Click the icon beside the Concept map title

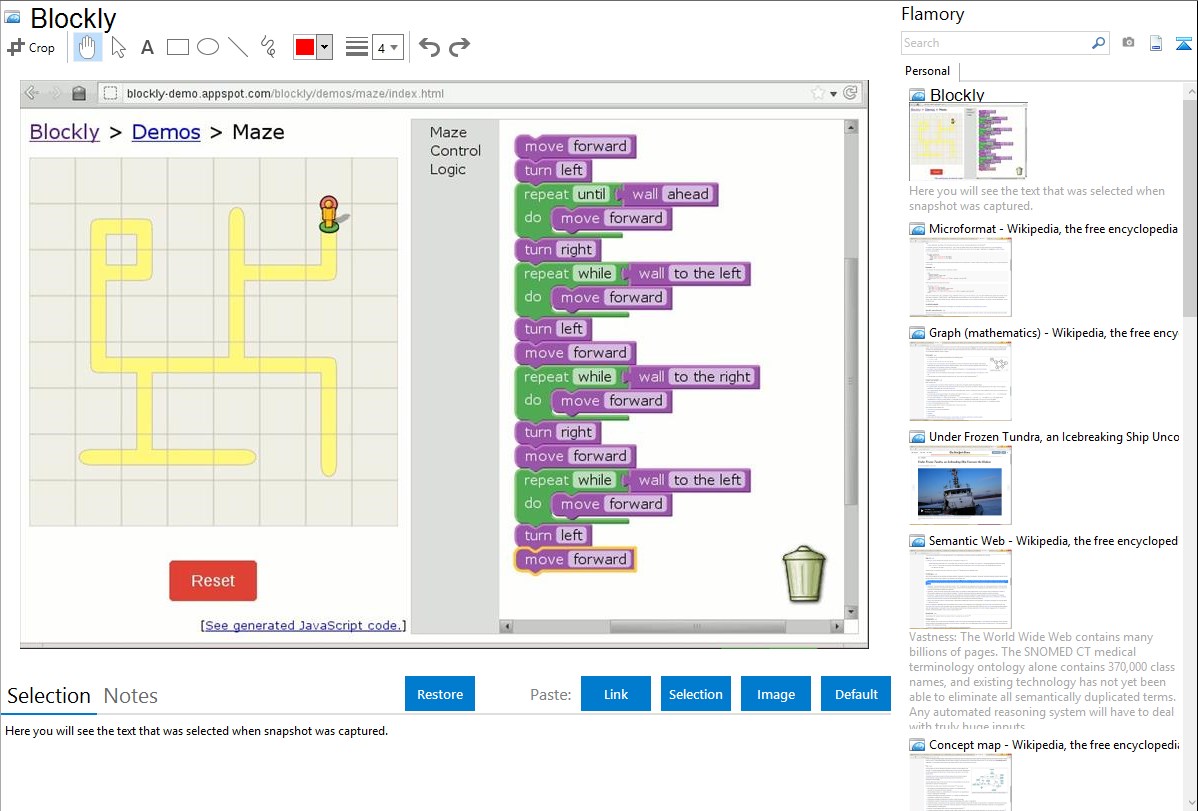coord(917,745)
